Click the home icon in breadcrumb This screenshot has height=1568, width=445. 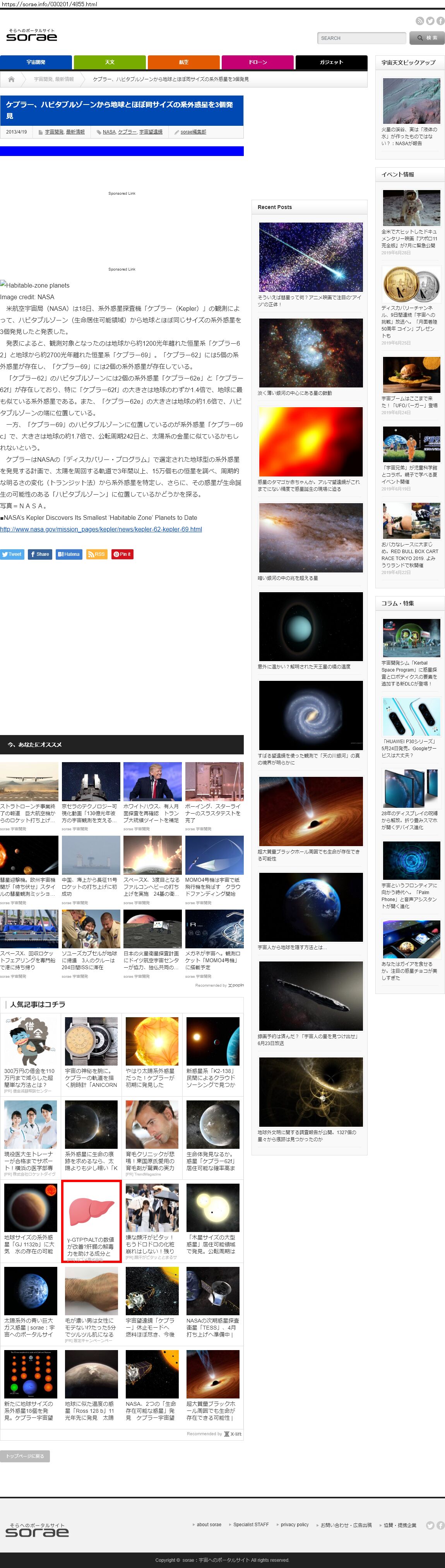(11, 79)
